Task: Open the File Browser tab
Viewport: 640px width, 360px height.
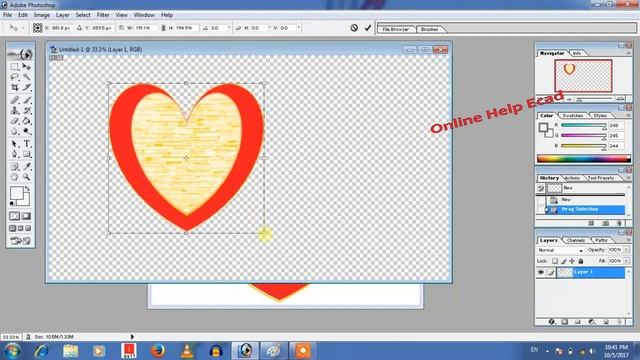Action: coord(396,29)
